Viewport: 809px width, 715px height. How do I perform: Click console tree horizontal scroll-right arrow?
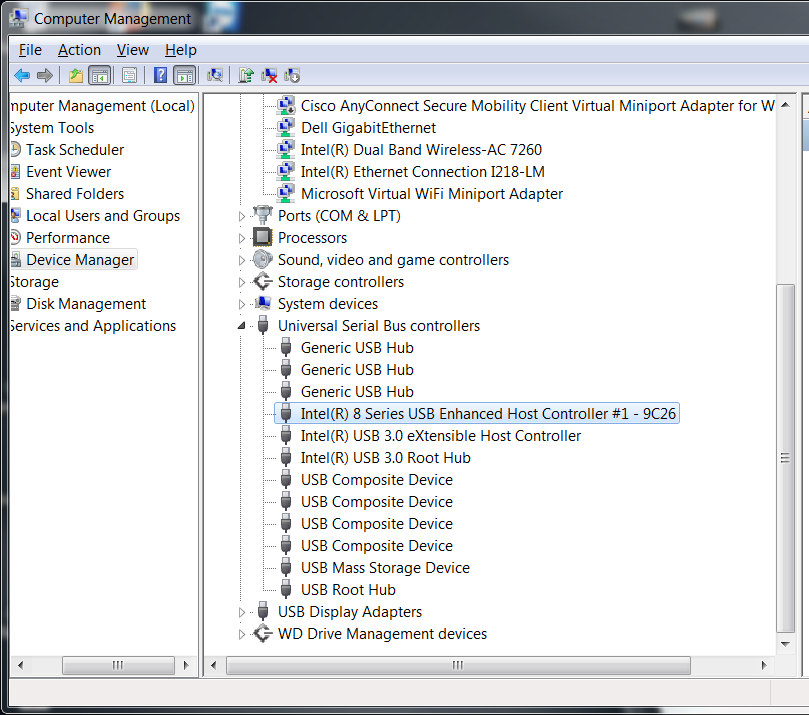(186, 665)
